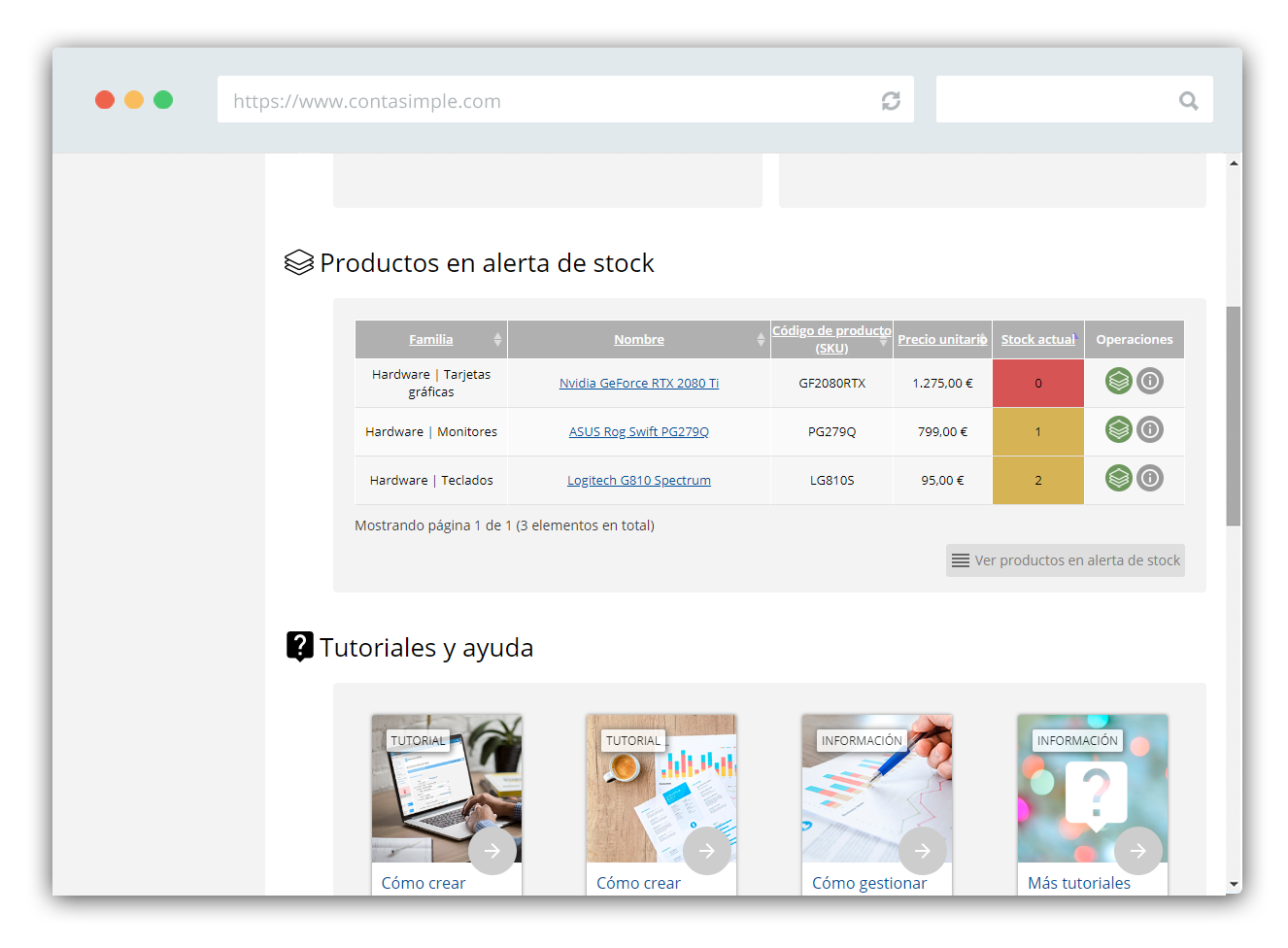The width and height of the screenshot is (1288, 948).
Task: Open ASUS Rog Swift PG279Q link
Action: tap(639, 431)
